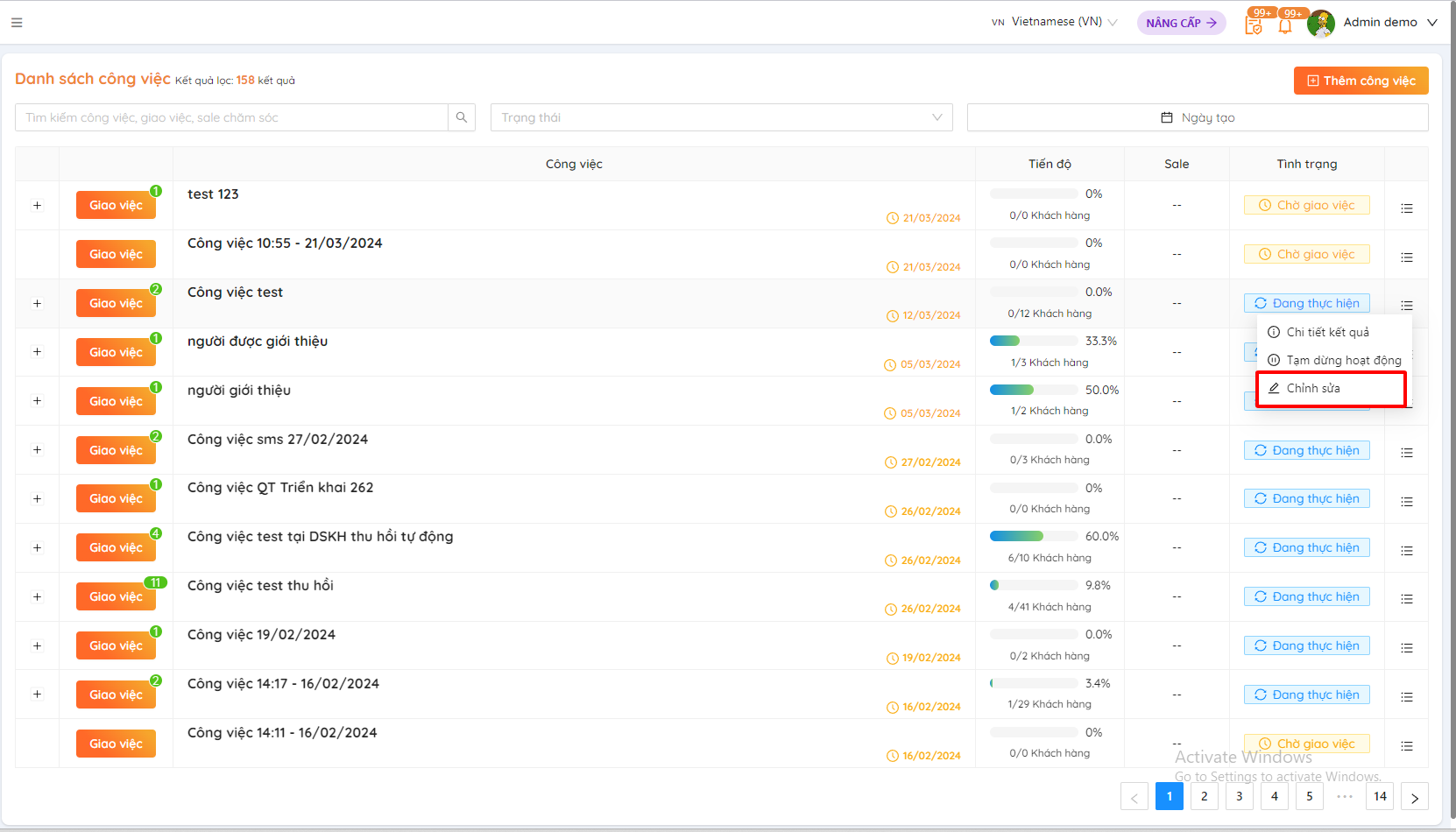Open the Ngày tạo date picker field
The image size is (1456, 832).
(1198, 117)
